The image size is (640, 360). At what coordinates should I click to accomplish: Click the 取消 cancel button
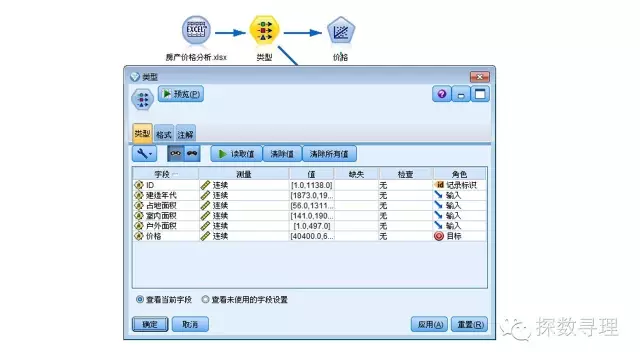tap(190, 324)
